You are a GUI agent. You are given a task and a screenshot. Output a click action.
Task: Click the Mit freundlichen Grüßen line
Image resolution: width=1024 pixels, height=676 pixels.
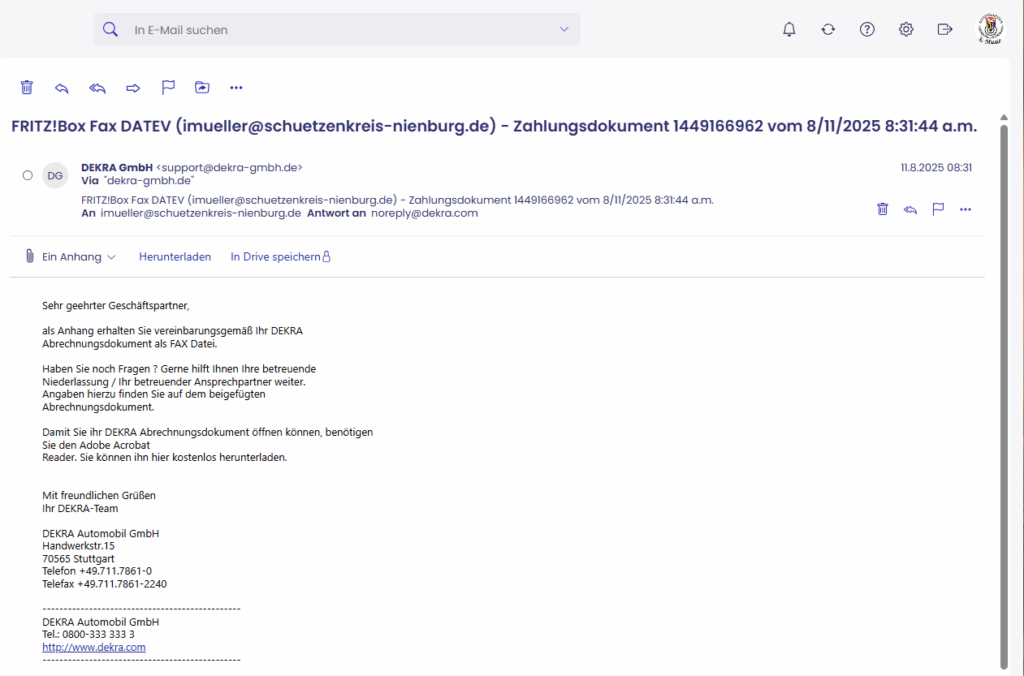(99, 495)
